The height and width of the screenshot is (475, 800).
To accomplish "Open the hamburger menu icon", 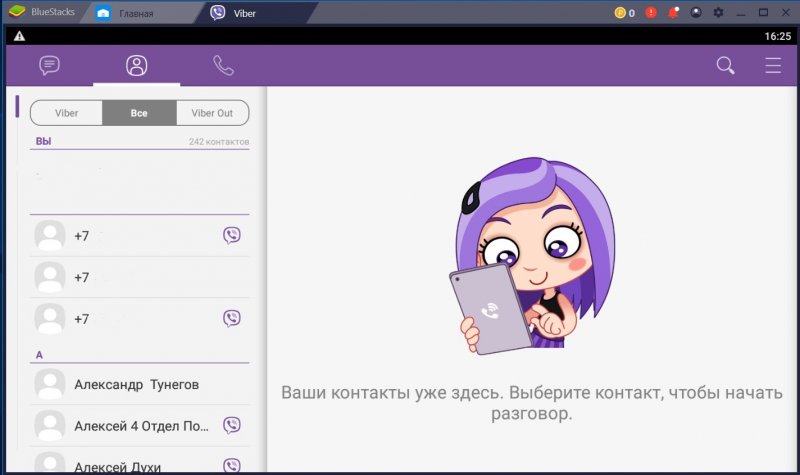I will (x=773, y=65).
